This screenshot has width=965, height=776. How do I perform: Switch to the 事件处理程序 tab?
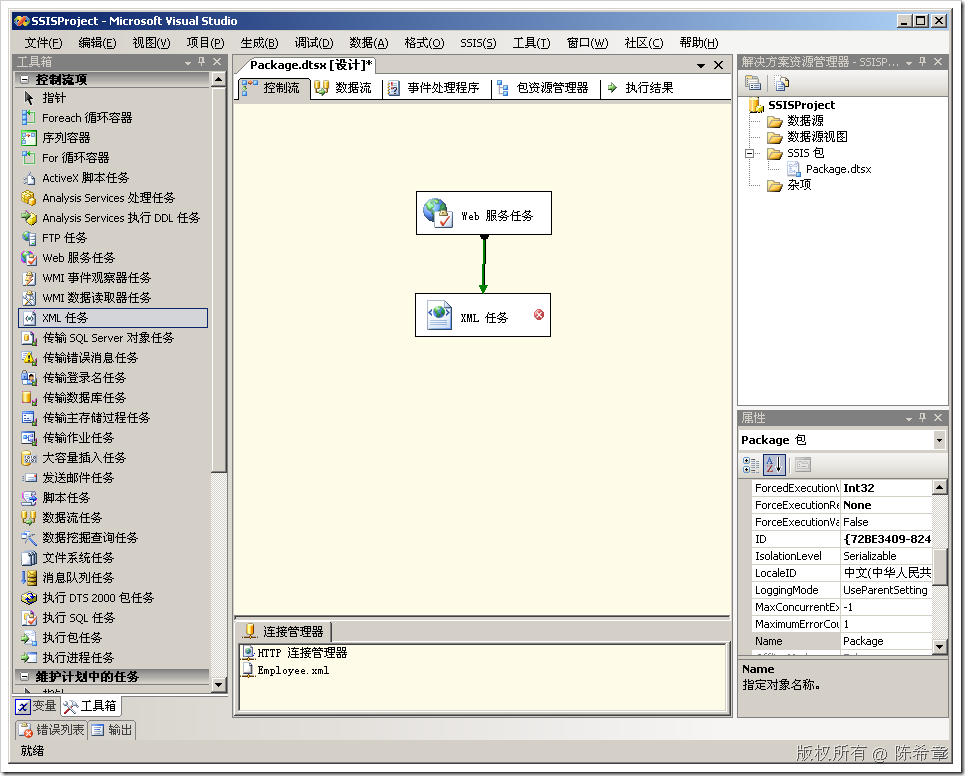[434, 88]
